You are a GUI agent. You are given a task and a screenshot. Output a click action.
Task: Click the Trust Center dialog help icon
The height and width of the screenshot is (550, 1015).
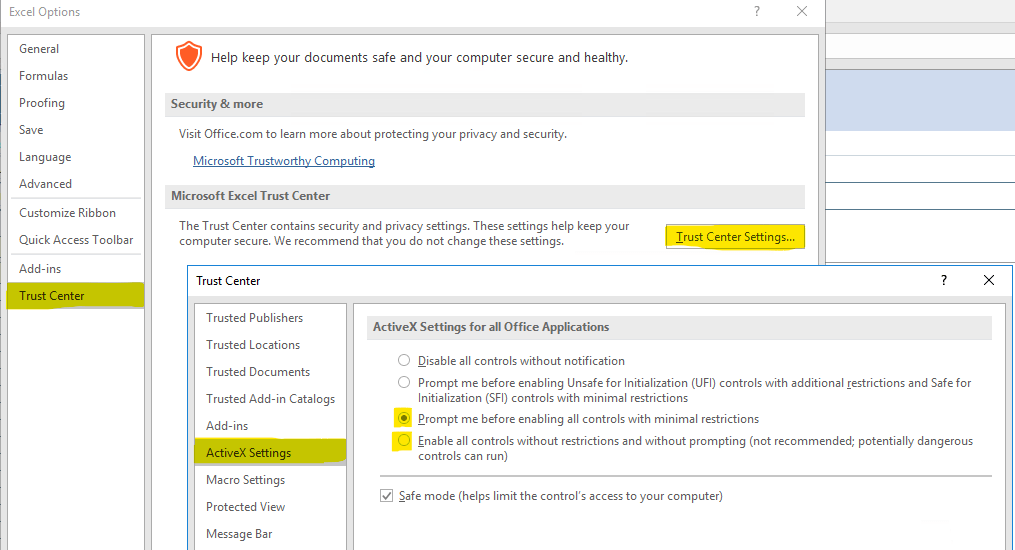pos(944,280)
